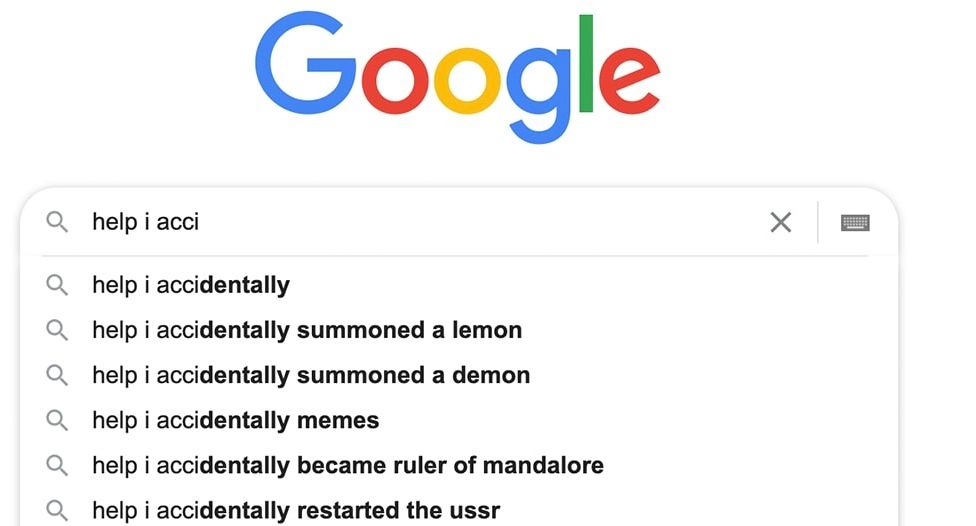Image resolution: width=976 pixels, height=526 pixels.
Task: Click magnifier beside 'accidentally memes' suggestion
Action: pyautogui.click(x=57, y=420)
